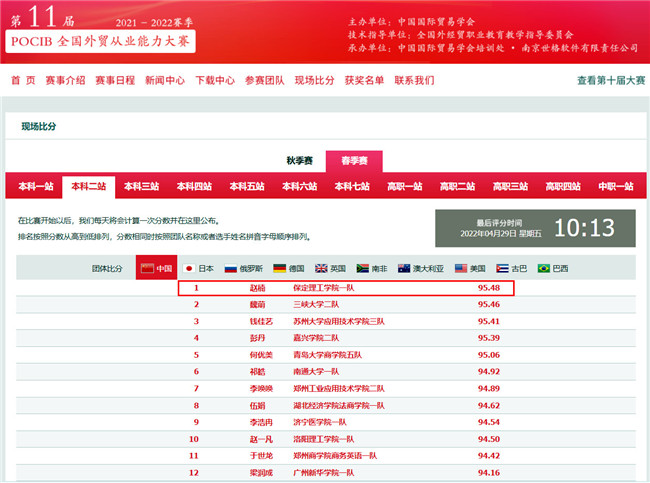650x483 pixels.
Task: Click the score 94.16
Action: click(x=489, y=473)
